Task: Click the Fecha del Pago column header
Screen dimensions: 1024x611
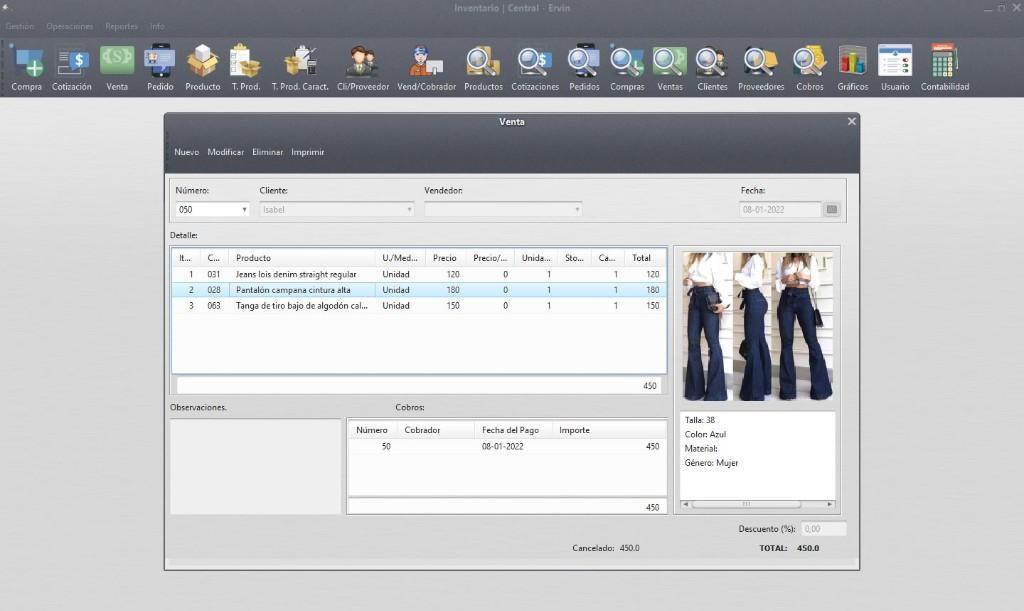Action: coord(511,430)
